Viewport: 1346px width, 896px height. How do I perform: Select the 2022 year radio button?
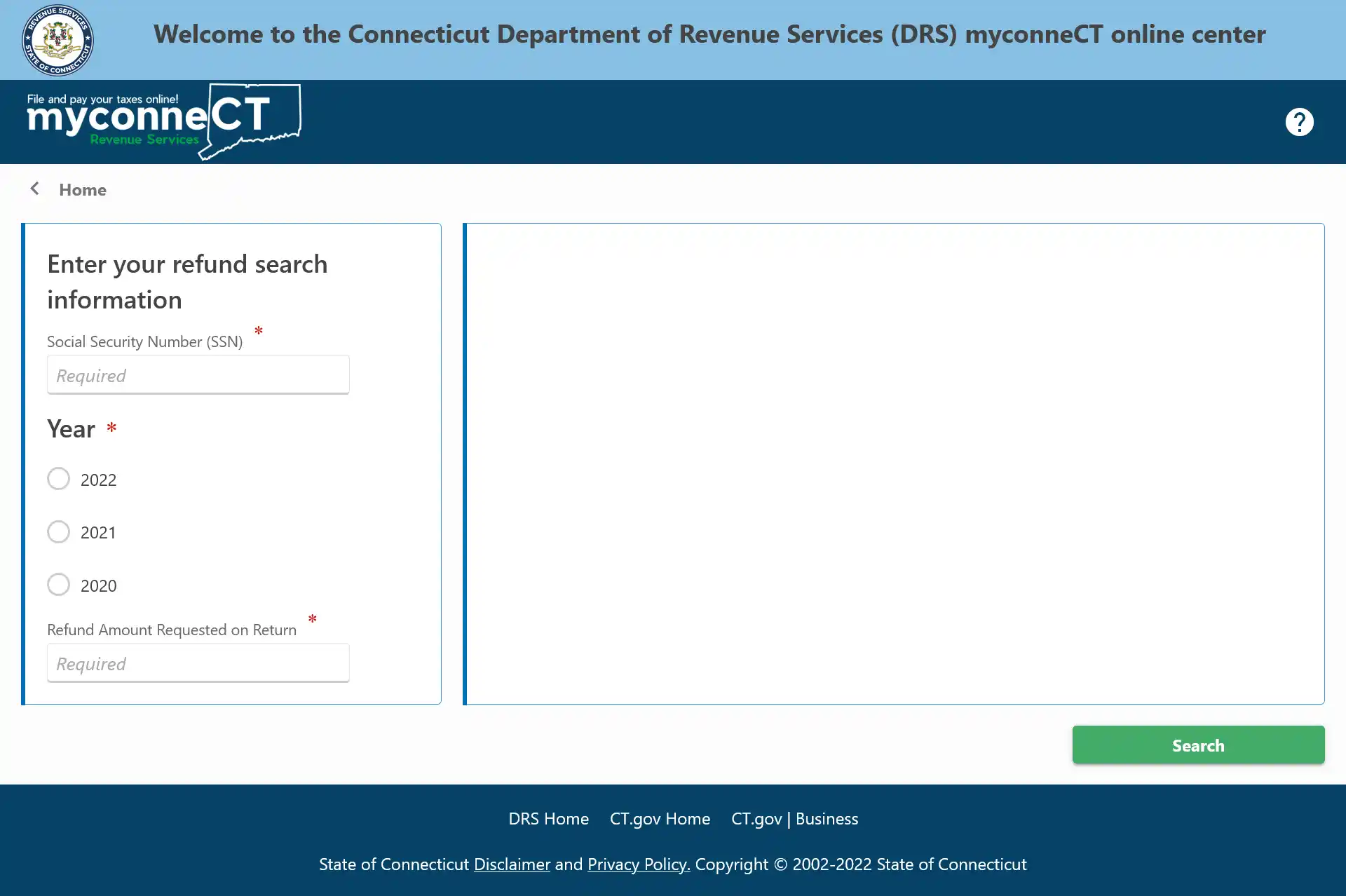(x=58, y=479)
